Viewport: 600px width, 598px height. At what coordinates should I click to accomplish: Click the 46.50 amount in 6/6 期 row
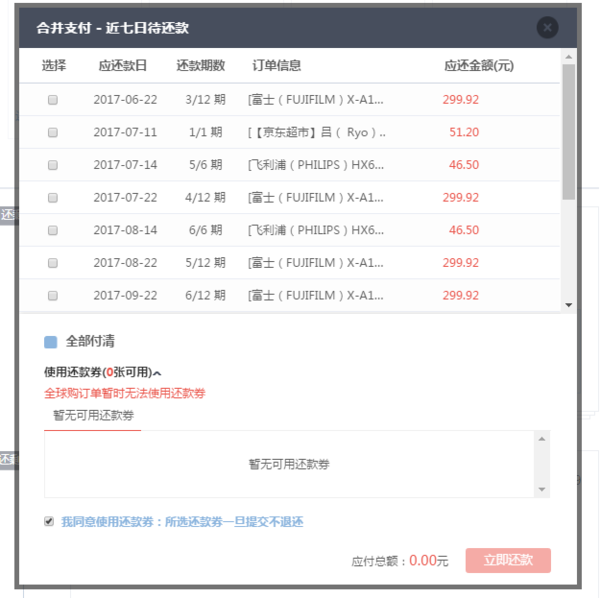464,230
